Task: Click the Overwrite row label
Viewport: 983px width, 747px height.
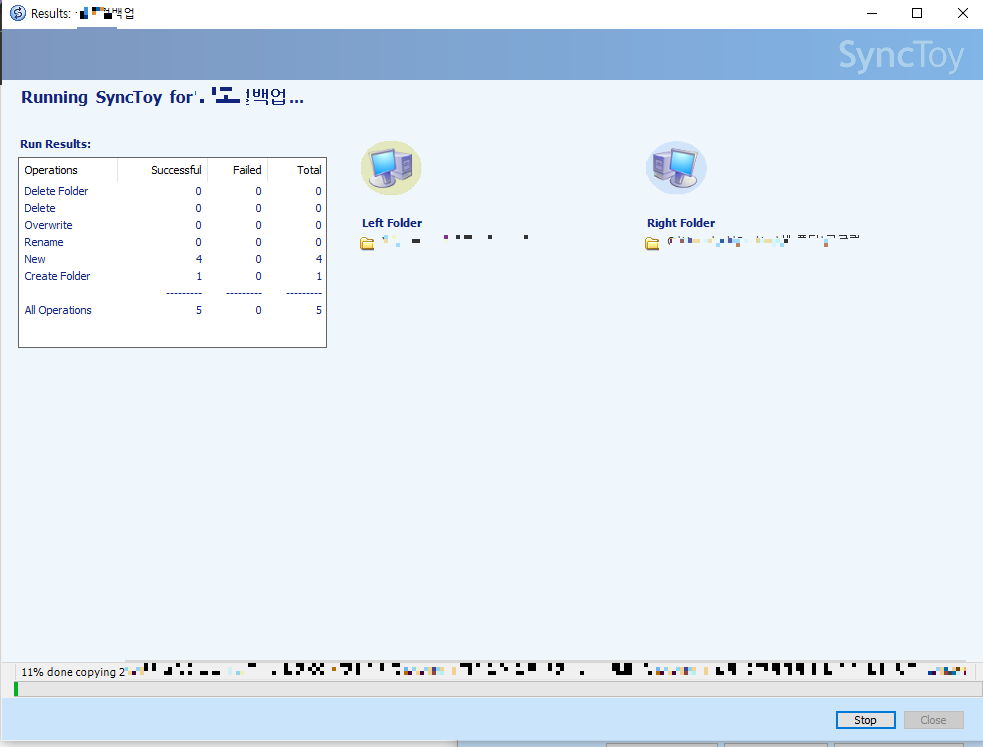Action: pos(48,225)
